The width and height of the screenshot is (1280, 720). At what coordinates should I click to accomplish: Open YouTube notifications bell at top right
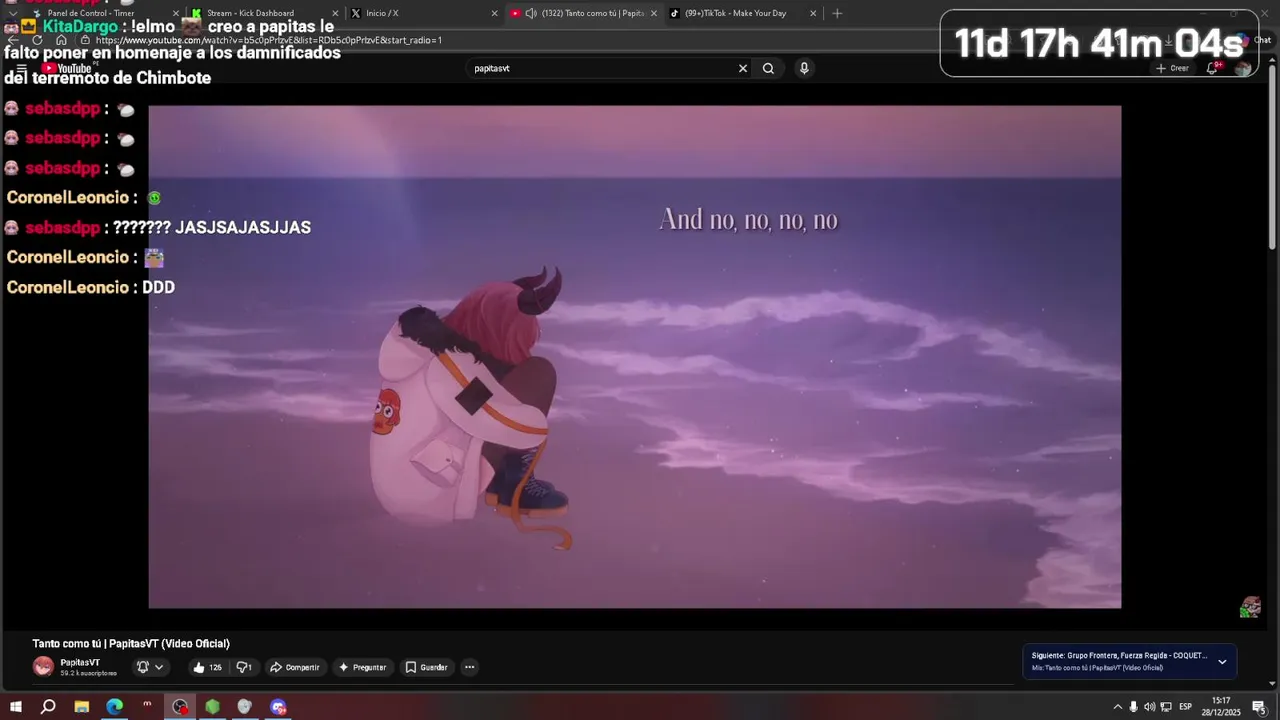pos(1212,68)
